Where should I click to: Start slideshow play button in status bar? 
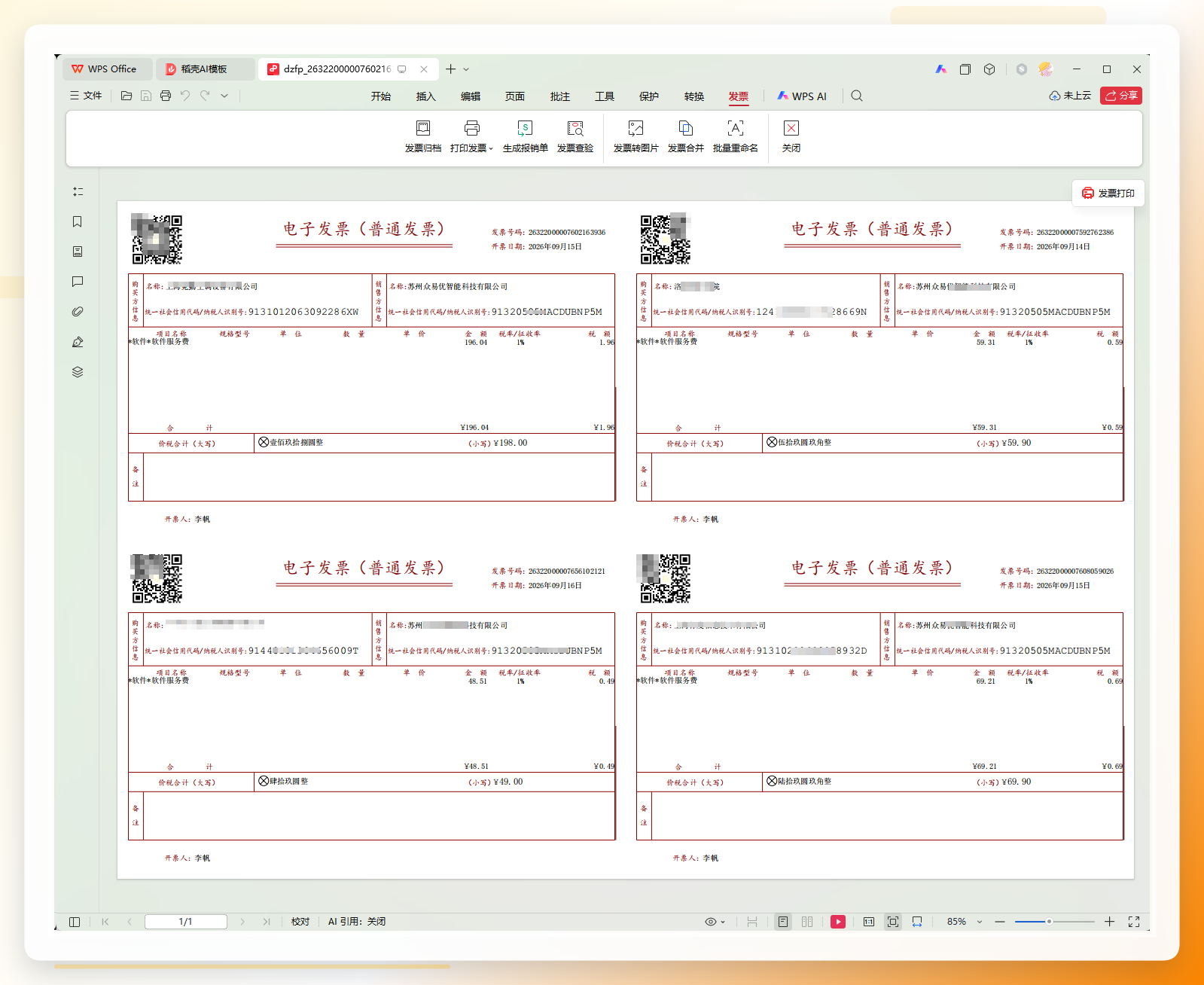[x=838, y=922]
